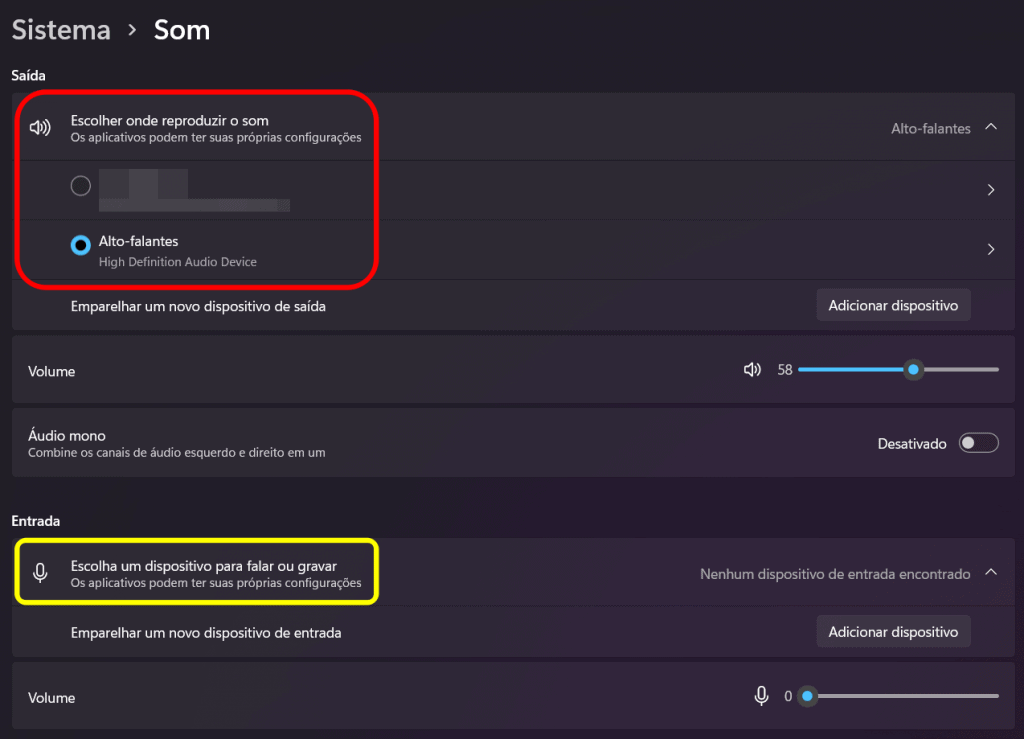Click 'Nenhum dispositivo de entrada encontrado' text
Image resolution: width=1024 pixels, height=739 pixels.
835,574
